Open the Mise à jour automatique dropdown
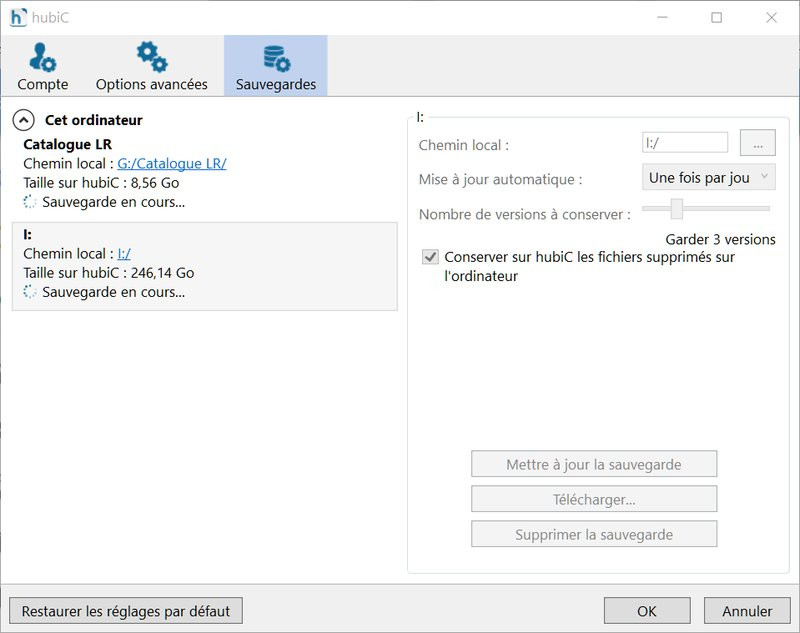800x633 pixels. (709, 178)
